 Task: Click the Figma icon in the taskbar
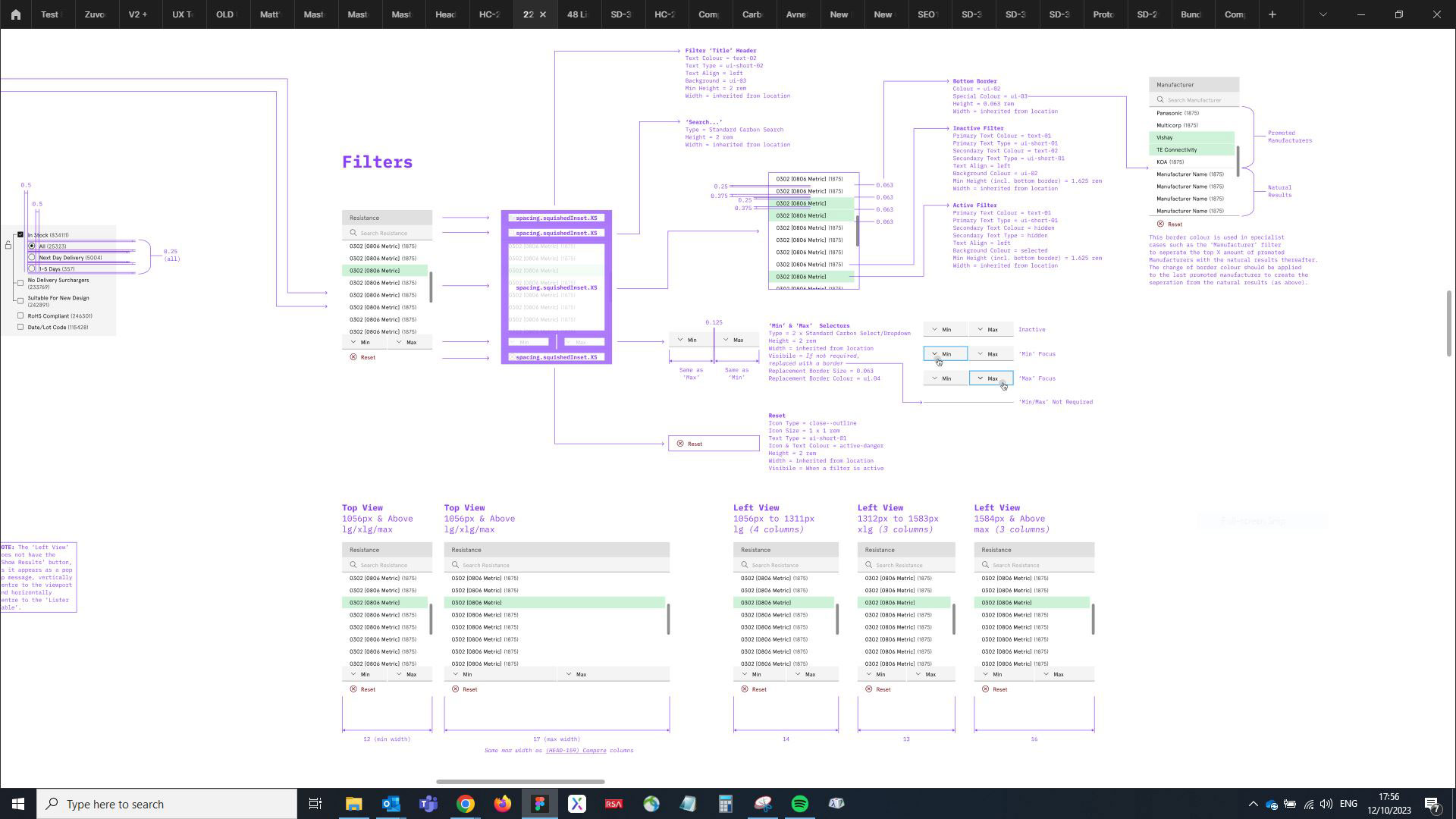540,803
